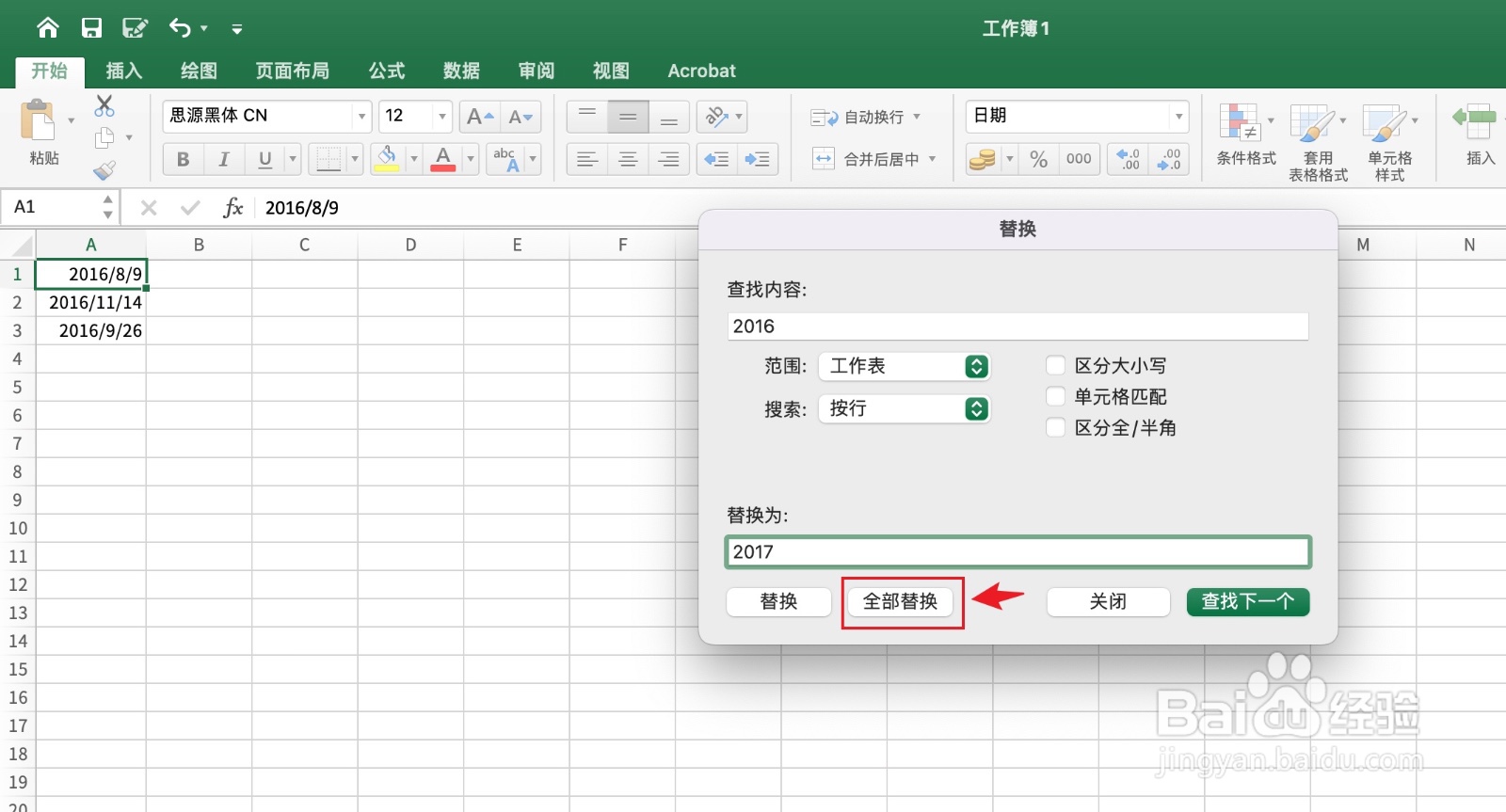The image size is (1506, 812).
Task: Click the insert function fx icon
Action: pyautogui.click(x=232, y=207)
